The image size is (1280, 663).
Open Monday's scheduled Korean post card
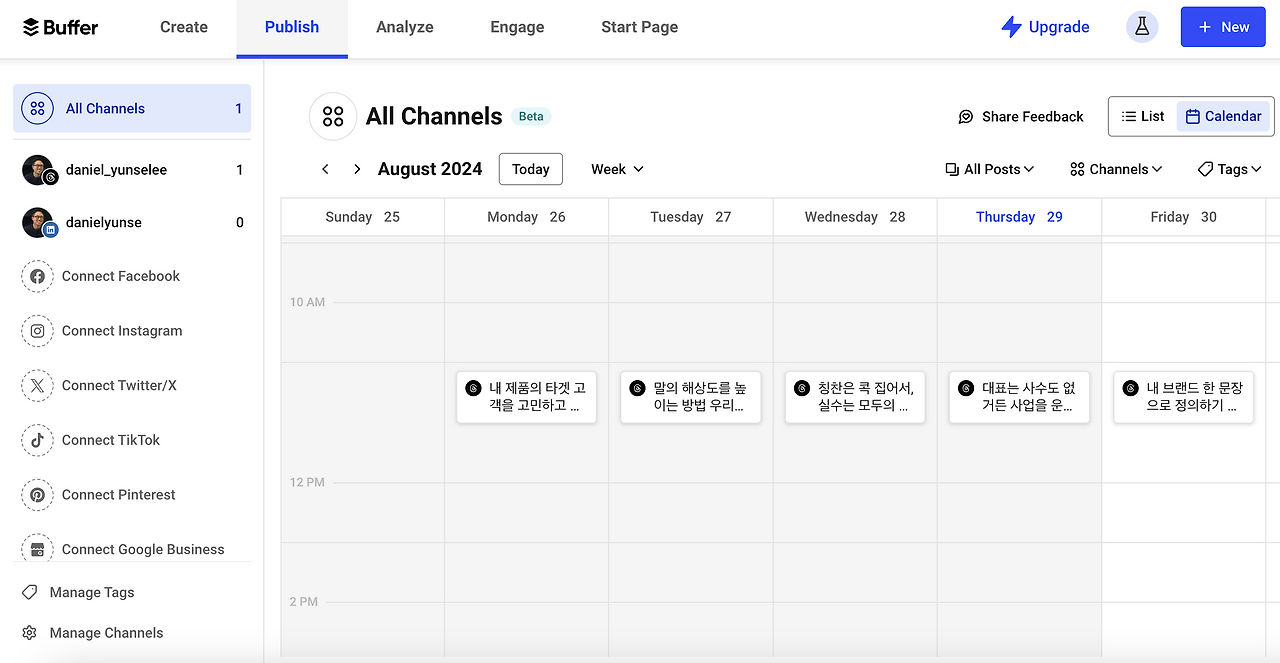click(x=526, y=397)
